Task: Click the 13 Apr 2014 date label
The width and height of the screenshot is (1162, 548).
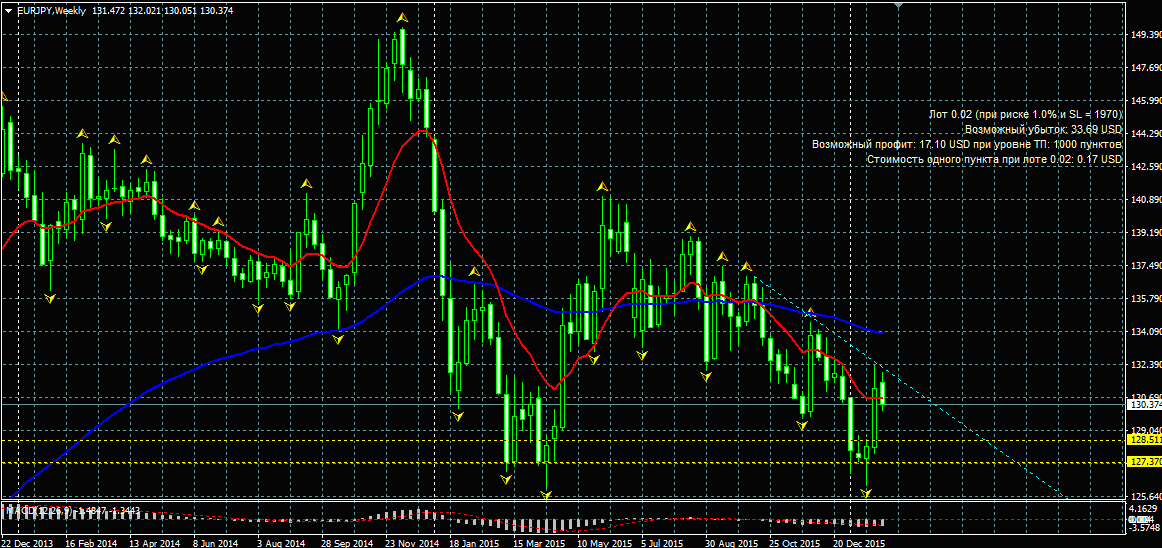Action: pyautogui.click(x=155, y=543)
